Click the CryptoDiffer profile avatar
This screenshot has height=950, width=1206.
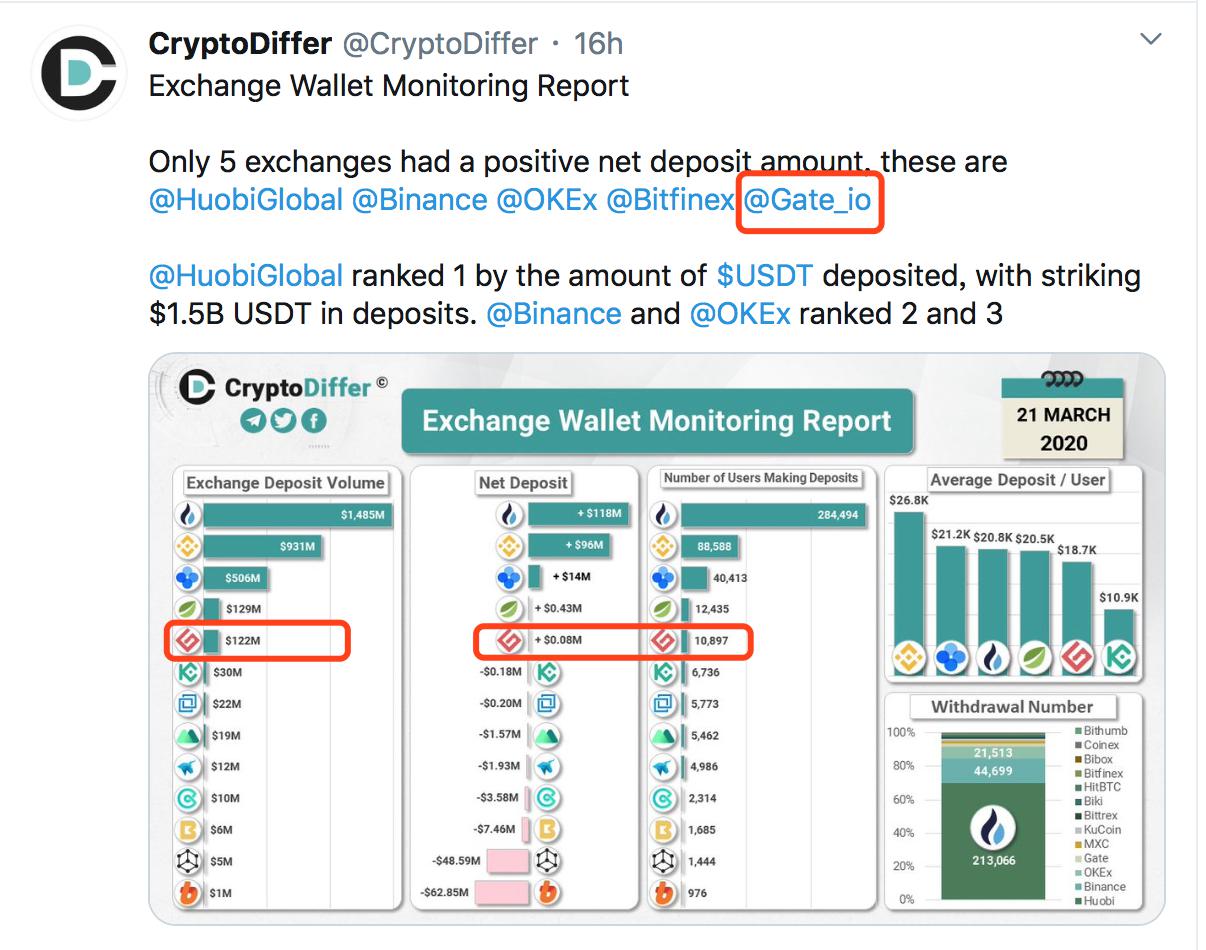(79, 73)
